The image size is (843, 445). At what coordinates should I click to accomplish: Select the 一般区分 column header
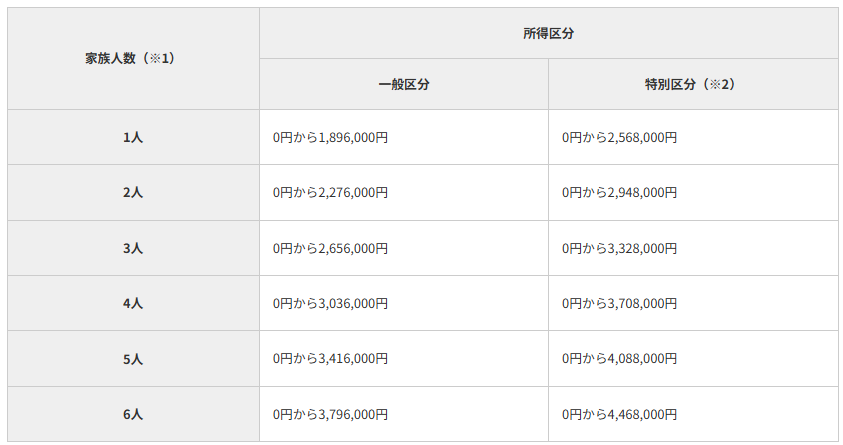click(404, 85)
